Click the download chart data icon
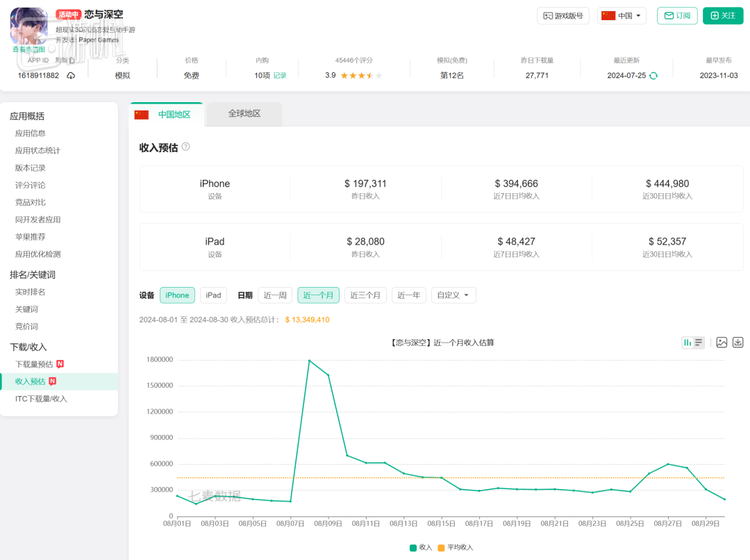Viewport: 750px width, 560px height. [738, 342]
